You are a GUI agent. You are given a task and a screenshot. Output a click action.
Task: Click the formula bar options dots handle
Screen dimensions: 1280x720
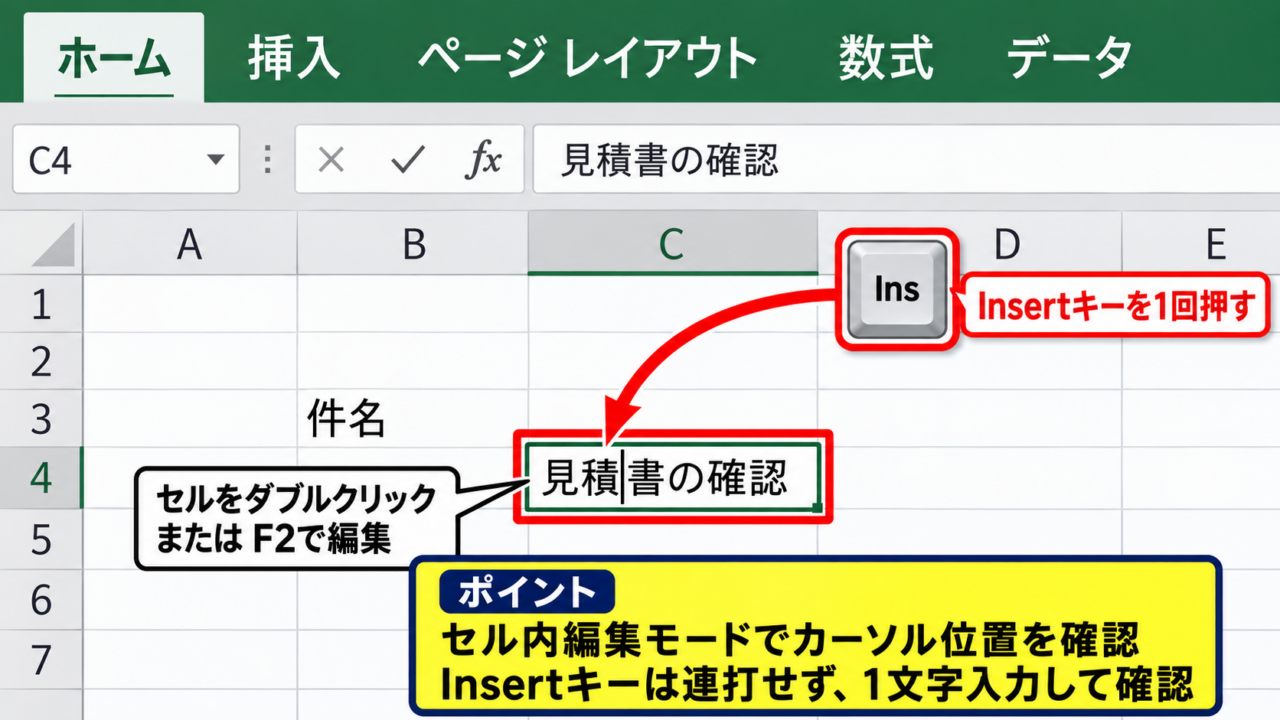tap(267, 160)
